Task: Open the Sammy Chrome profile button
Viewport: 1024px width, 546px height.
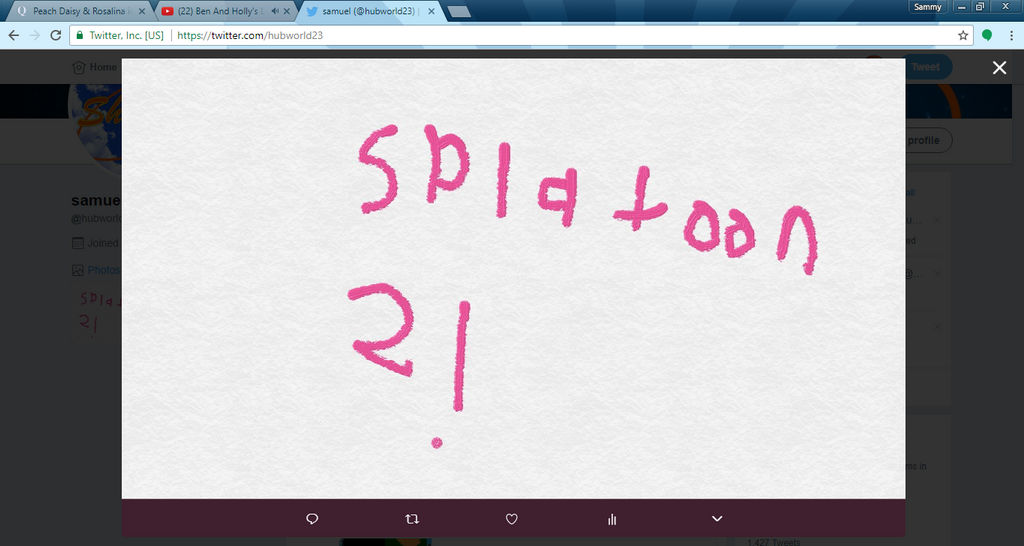Action: pyautogui.click(x=927, y=7)
